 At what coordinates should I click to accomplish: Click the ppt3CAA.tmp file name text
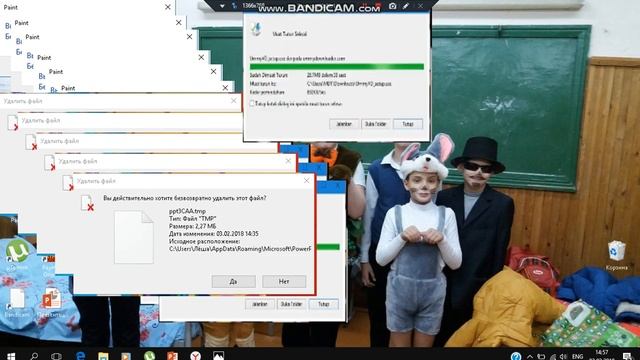tap(187, 211)
